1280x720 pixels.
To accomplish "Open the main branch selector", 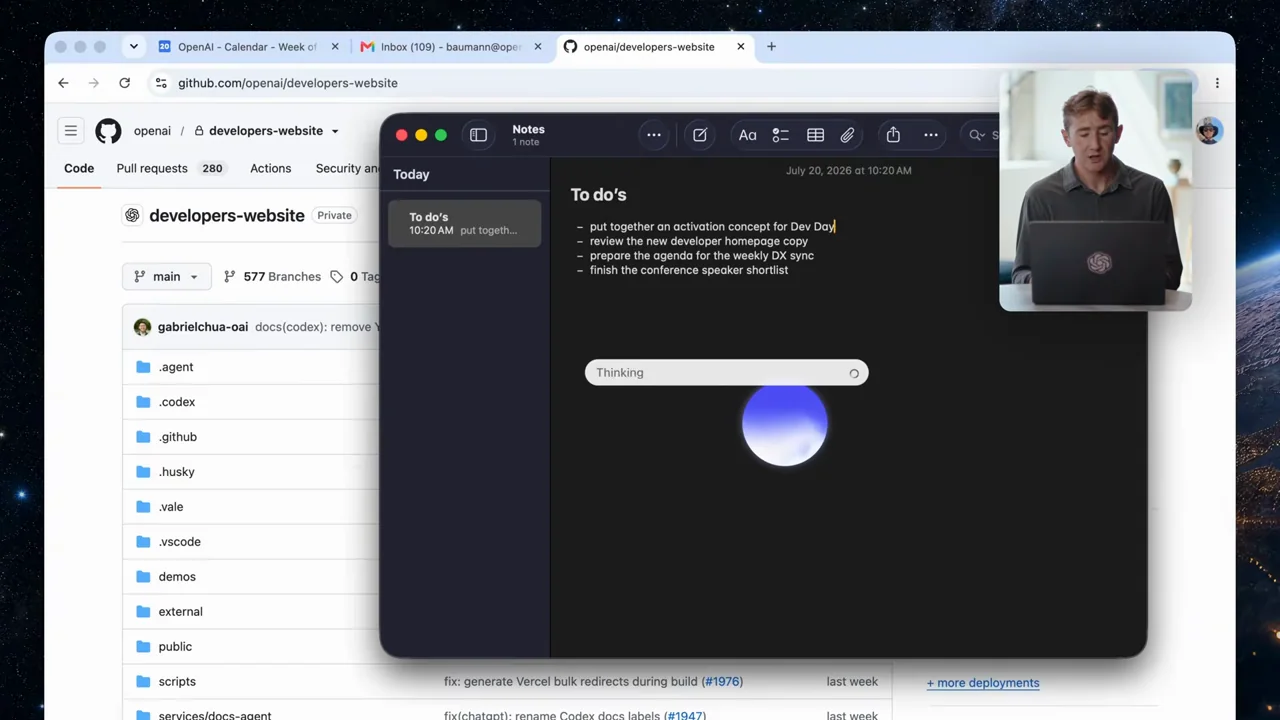I will click(166, 277).
